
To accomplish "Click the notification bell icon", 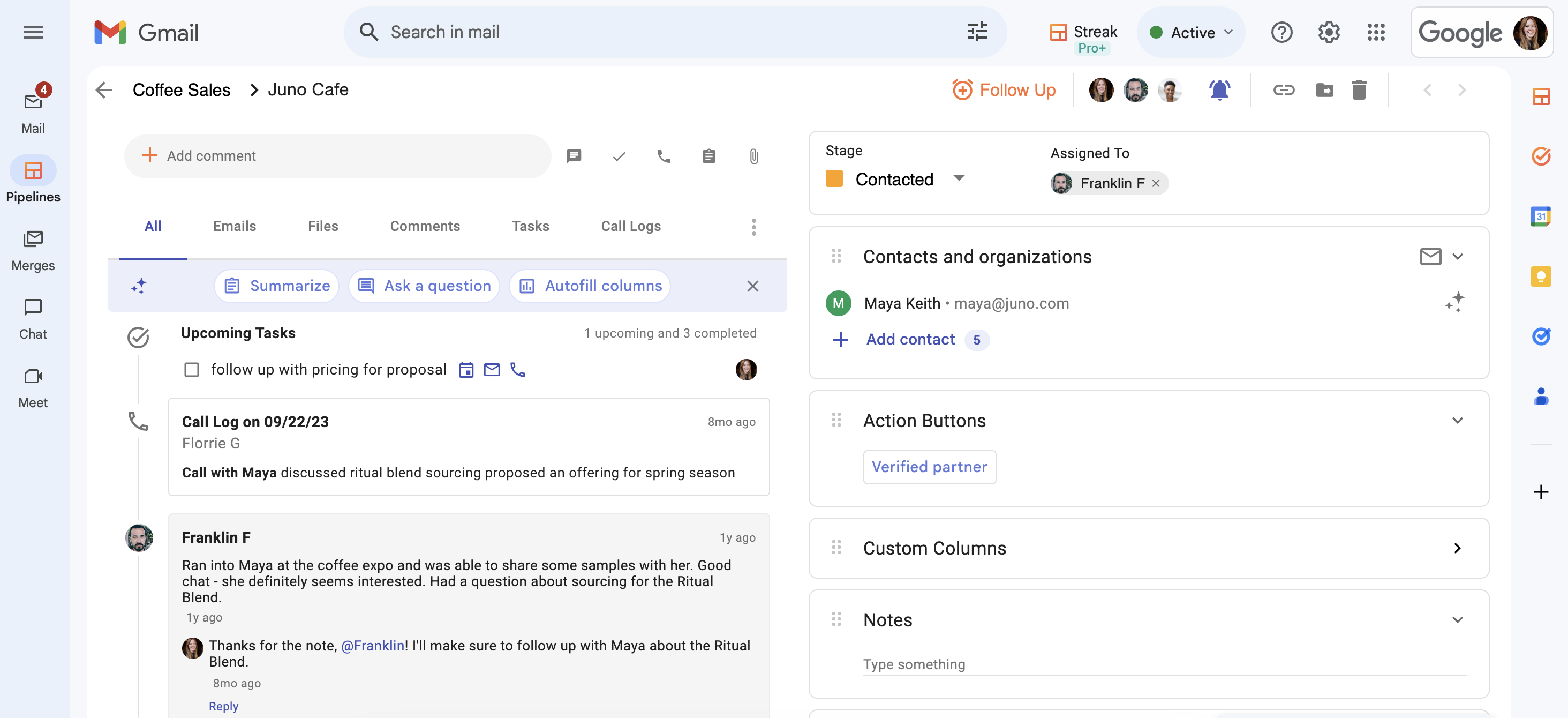I will pos(1219,90).
